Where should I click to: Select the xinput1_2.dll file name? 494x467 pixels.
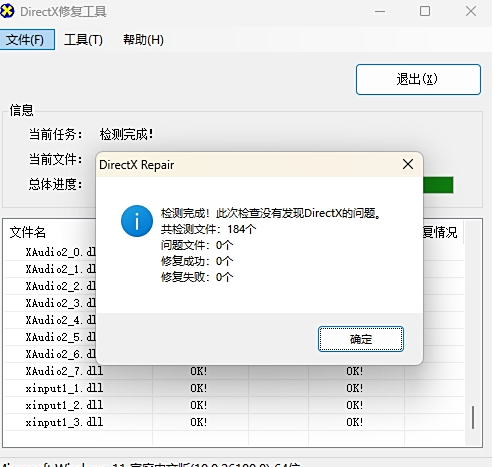(x=64, y=405)
